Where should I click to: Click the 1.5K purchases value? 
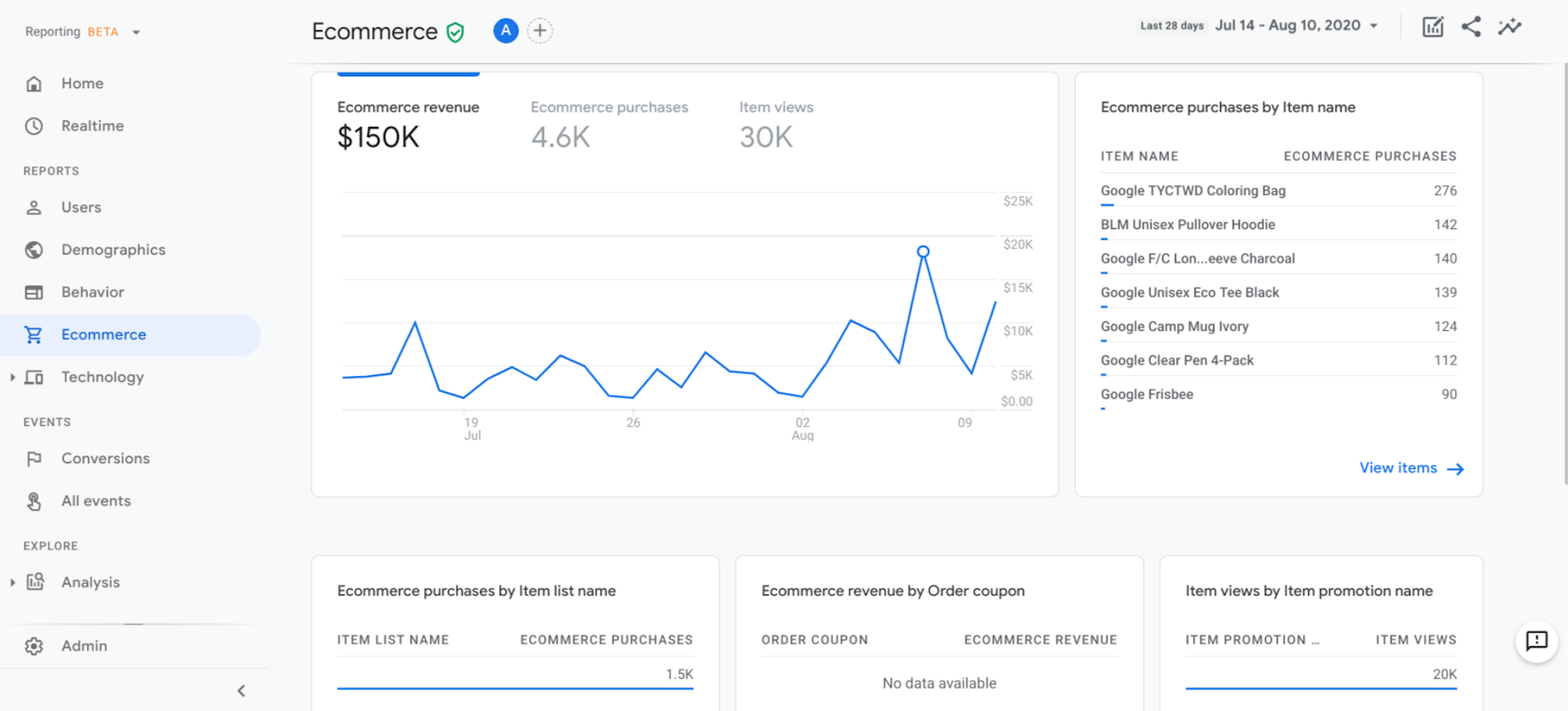[x=679, y=675]
